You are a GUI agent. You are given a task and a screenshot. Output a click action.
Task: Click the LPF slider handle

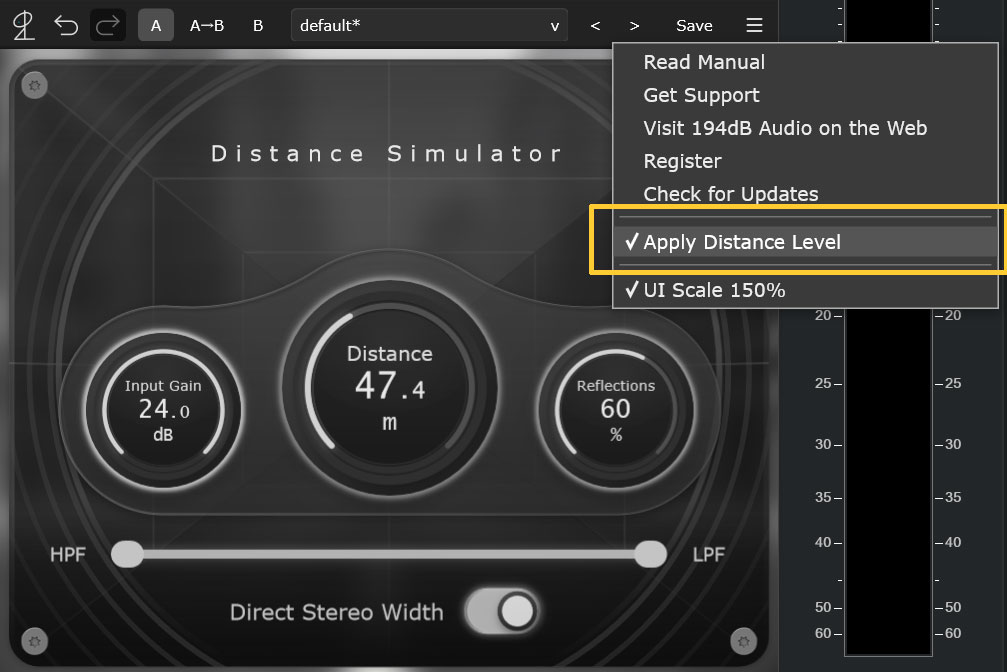(x=651, y=554)
